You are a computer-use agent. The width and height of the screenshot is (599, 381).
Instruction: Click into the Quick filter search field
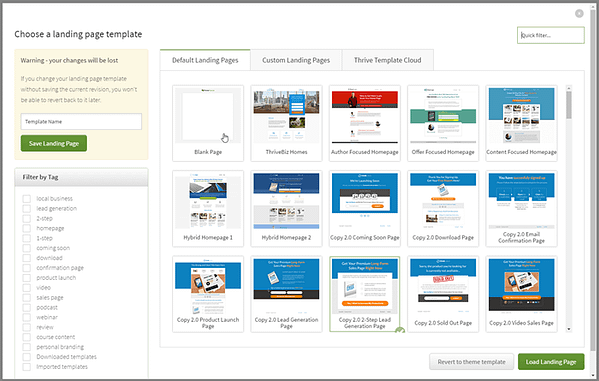(x=550, y=35)
